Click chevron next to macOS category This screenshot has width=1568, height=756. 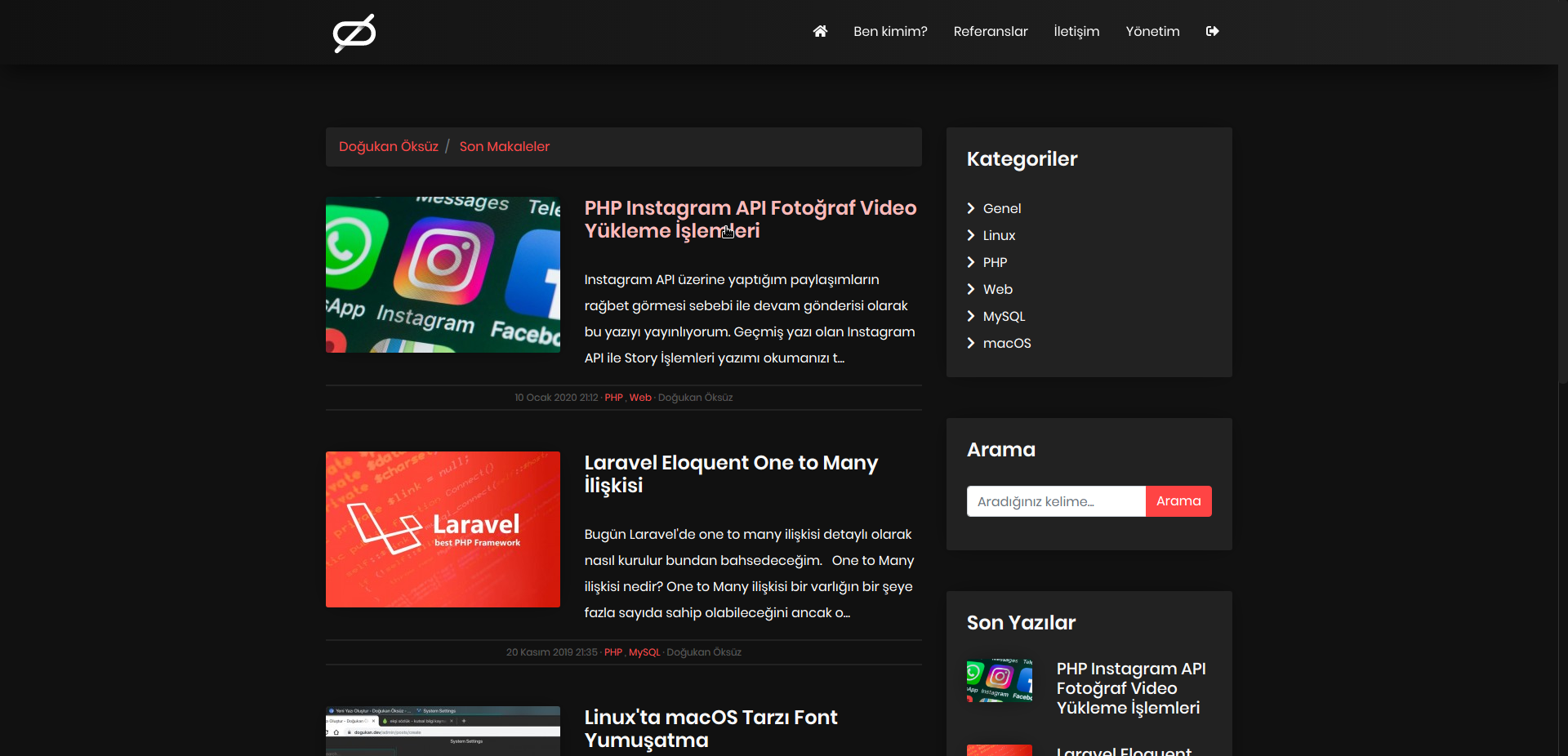(x=971, y=343)
